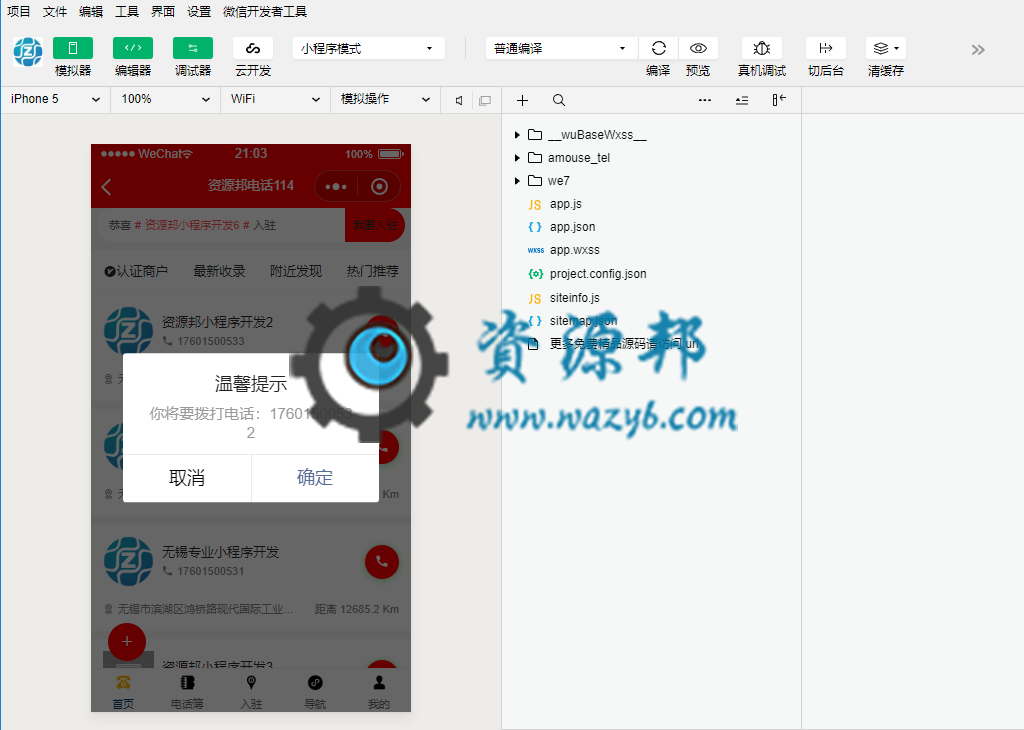Click the 编译 compile refresh icon

[658, 48]
